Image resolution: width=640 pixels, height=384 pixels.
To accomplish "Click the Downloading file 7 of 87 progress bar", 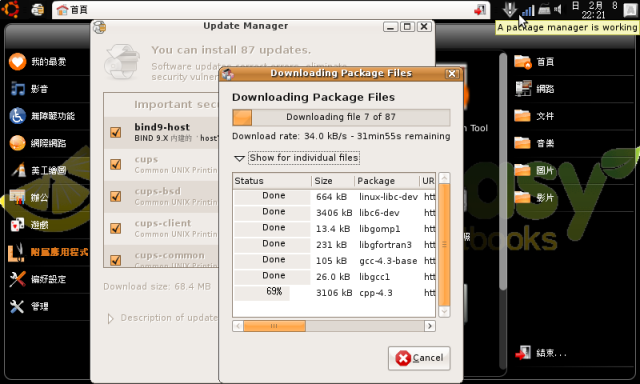I will pyautogui.click(x=341, y=118).
